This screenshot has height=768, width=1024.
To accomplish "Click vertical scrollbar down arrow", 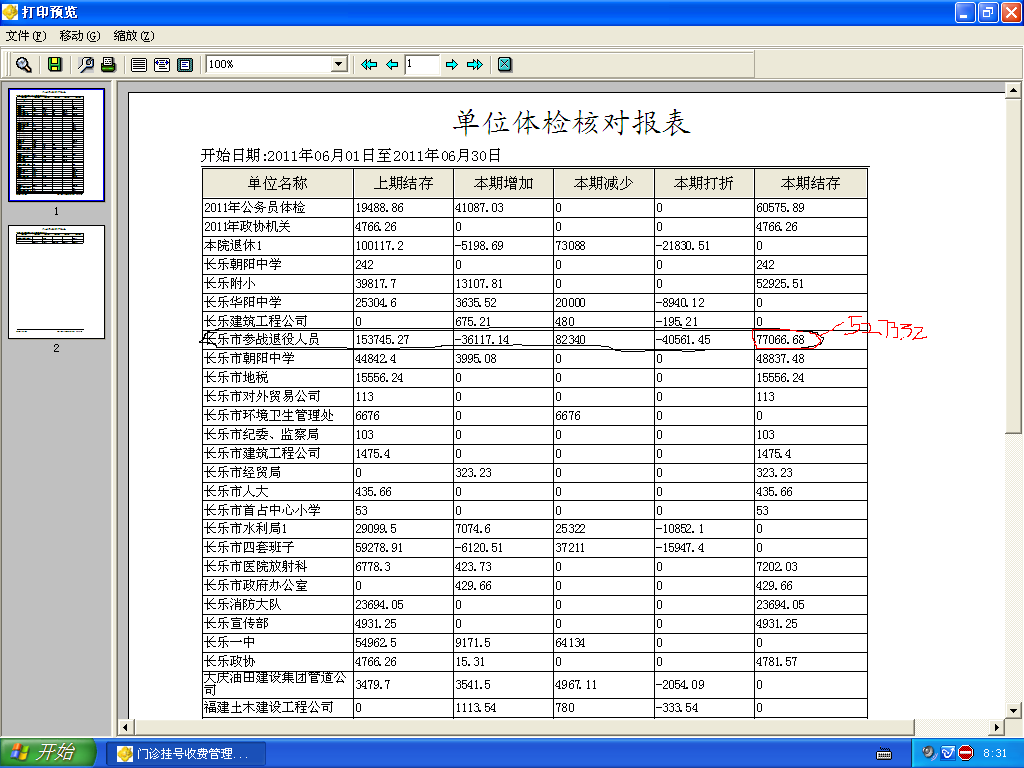I will pos(1013,710).
